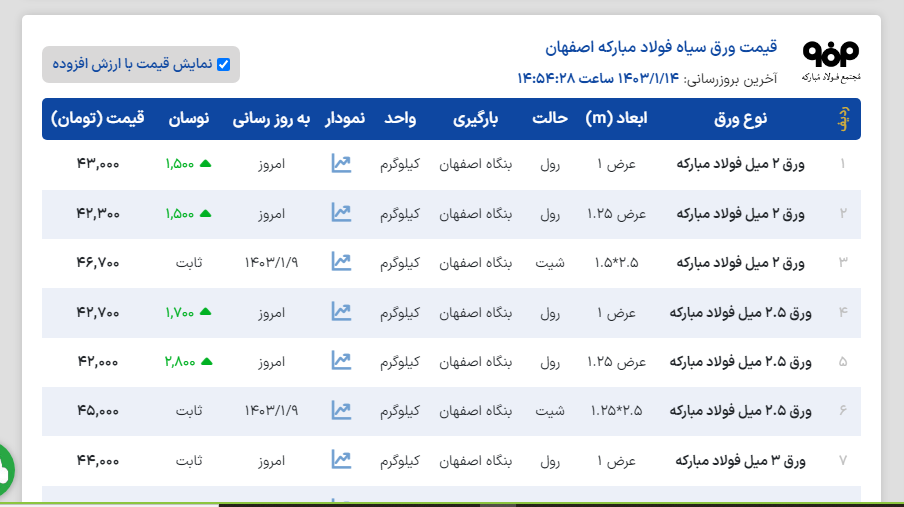Screen dimensions: 904x507
Task: Open chart icon for row 1 sheet
Action: tap(341, 164)
